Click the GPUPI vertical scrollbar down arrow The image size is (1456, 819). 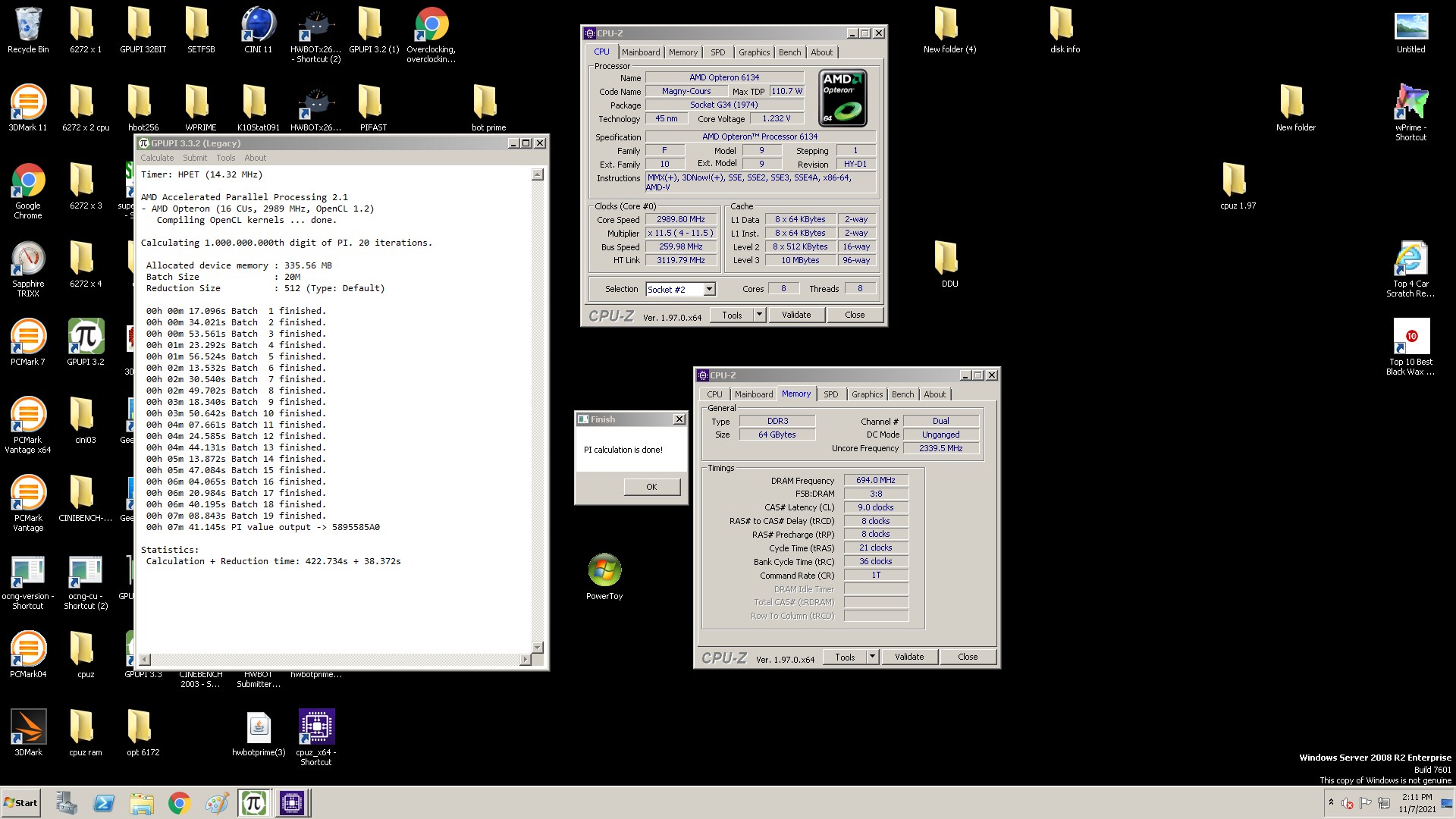coord(538,648)
